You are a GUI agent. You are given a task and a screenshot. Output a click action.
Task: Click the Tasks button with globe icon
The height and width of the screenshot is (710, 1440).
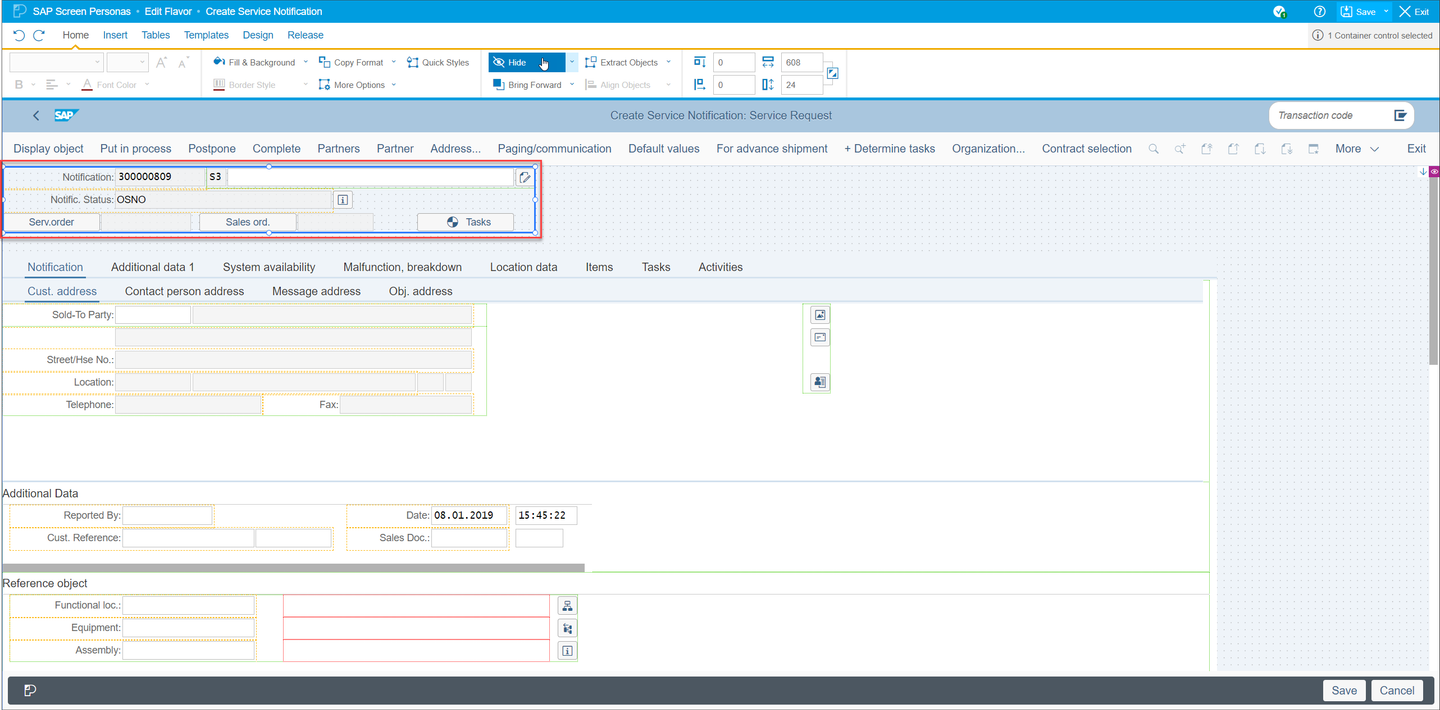click(x=466, y=222)
